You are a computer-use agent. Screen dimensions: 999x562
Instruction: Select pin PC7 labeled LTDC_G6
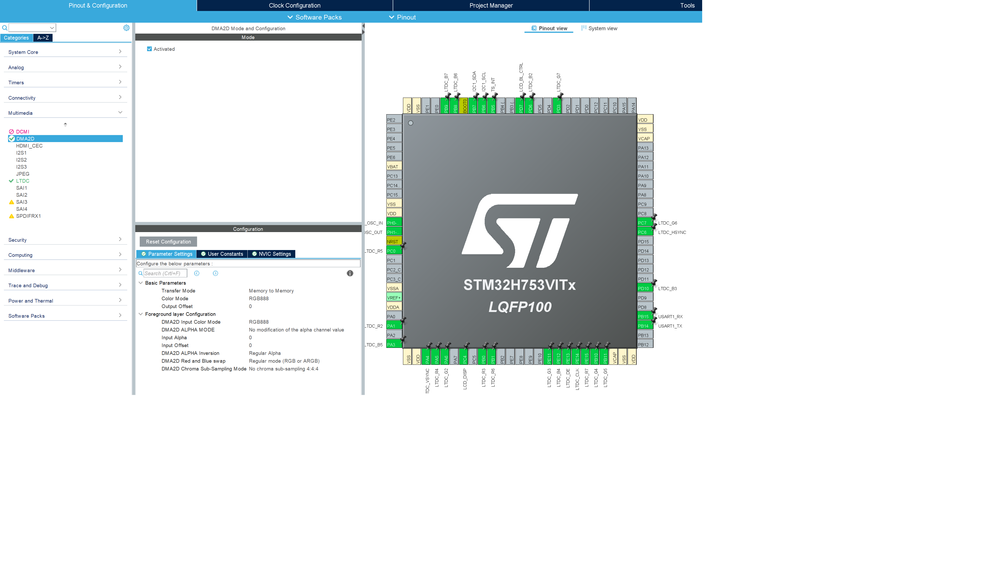645,223
